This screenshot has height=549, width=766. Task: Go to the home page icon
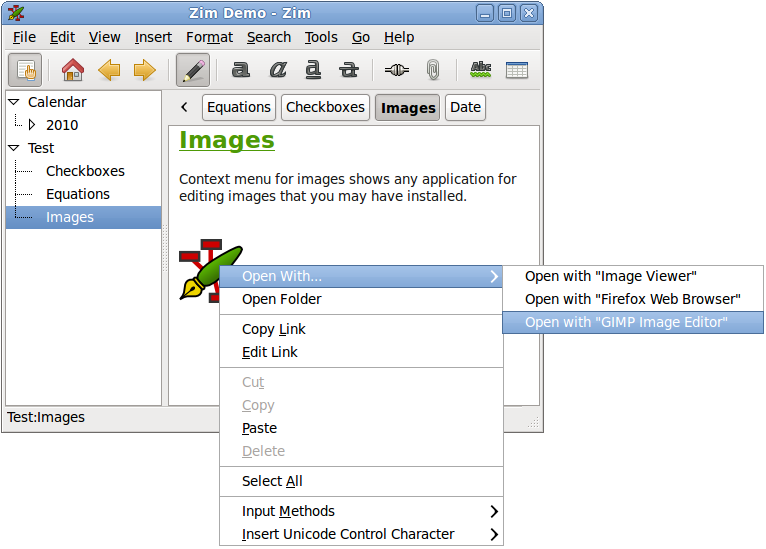72,70
